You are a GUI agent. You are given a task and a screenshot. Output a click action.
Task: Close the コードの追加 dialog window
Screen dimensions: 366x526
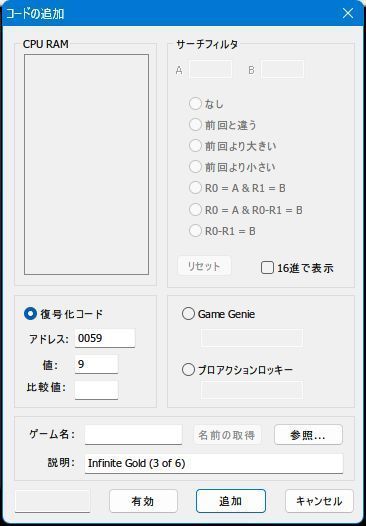pos(348,13)
